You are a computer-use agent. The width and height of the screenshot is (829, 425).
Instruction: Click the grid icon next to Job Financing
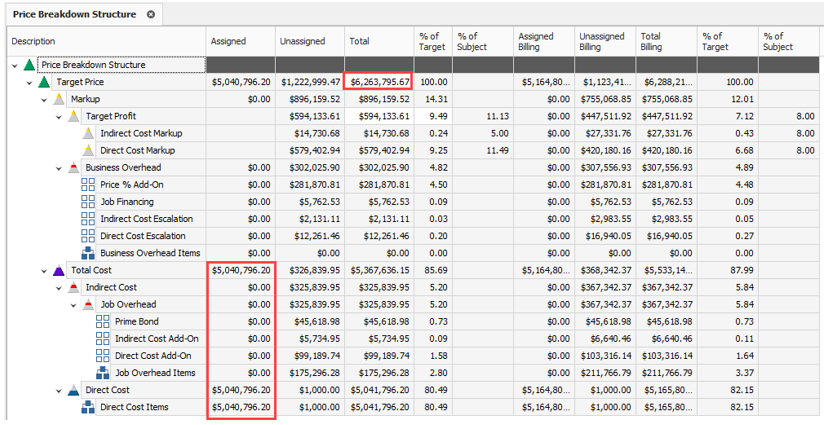[88, 202]
